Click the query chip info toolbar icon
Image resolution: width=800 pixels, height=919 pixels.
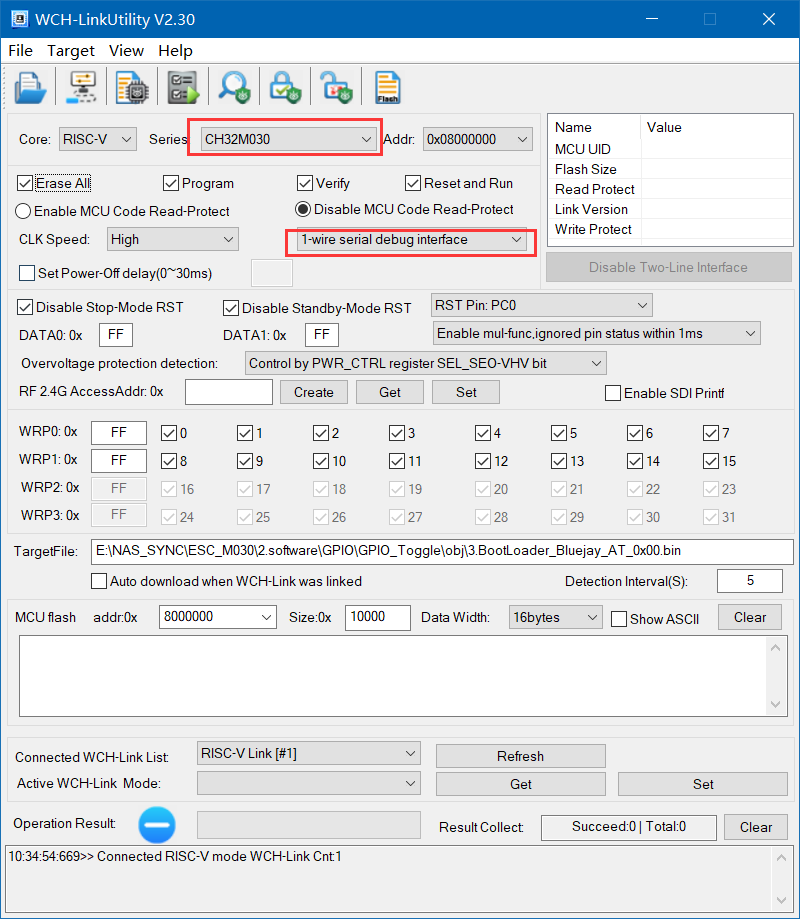coord(131,88)
